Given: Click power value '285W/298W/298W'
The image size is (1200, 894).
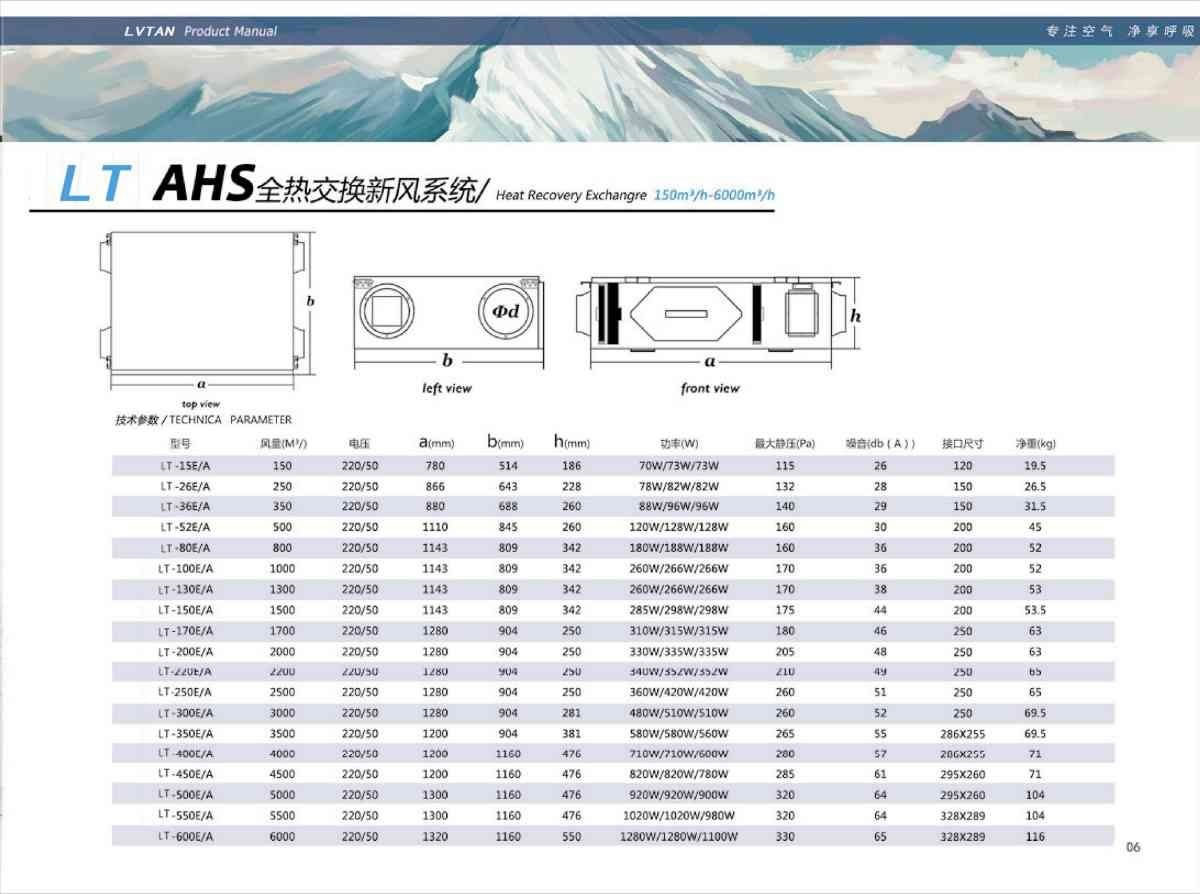Looking at the screenshot, I should pos(679,610).
